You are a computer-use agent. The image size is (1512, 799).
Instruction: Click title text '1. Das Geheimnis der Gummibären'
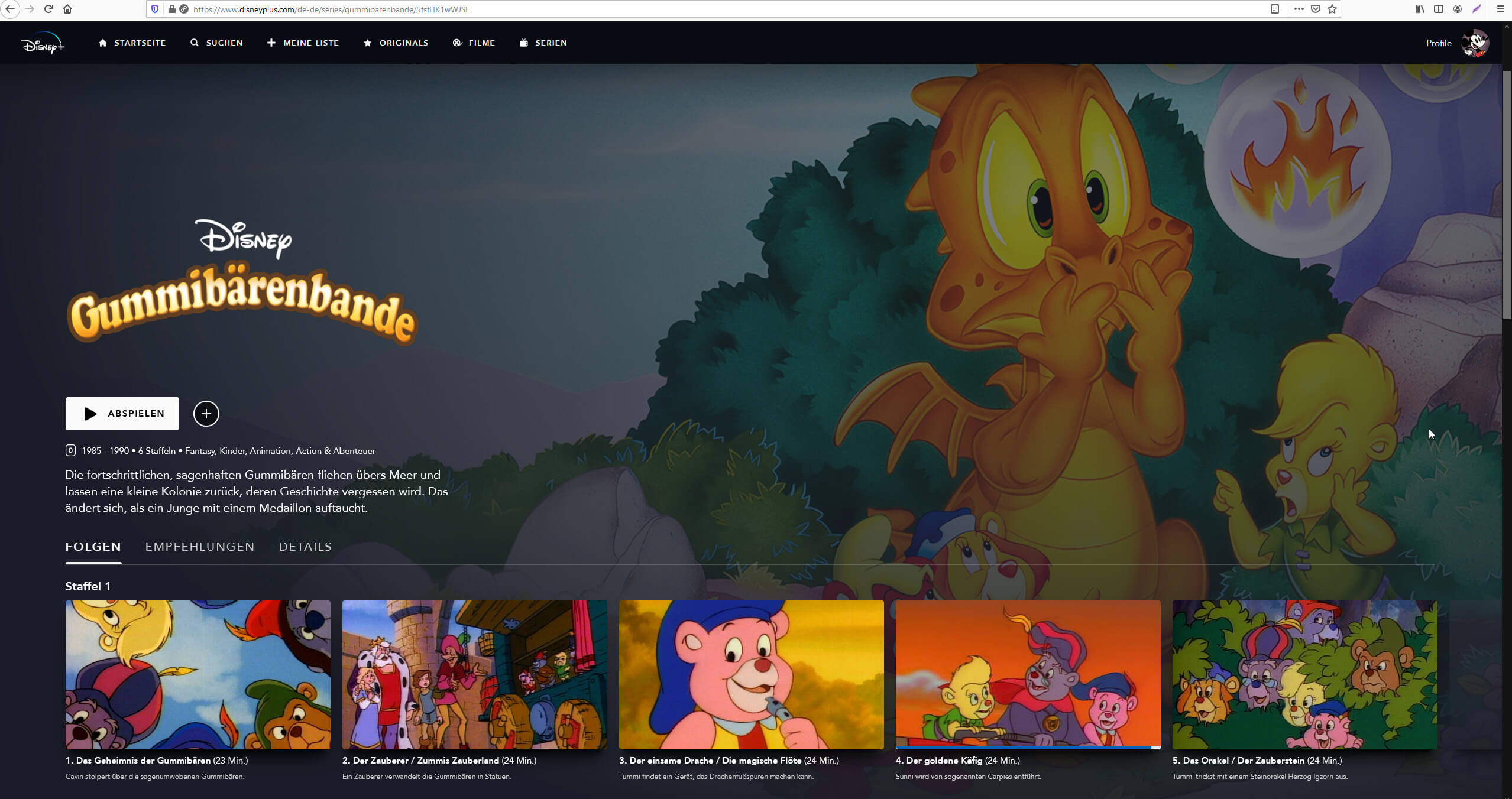coord(138,761)
